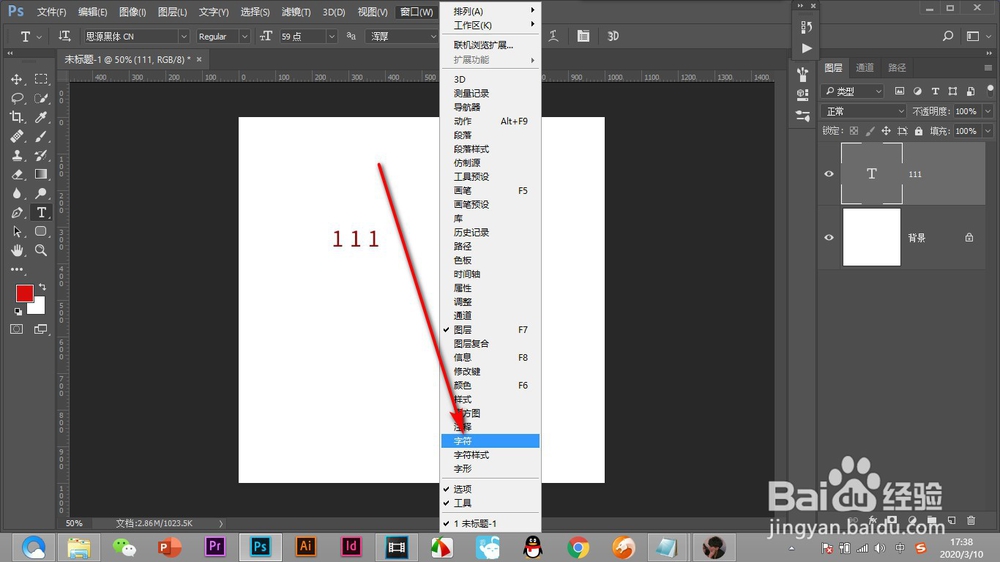Click the red foreground color swatch
Image resolution: width=1000 pixels, height=562 pixels.
pos(25,293)
